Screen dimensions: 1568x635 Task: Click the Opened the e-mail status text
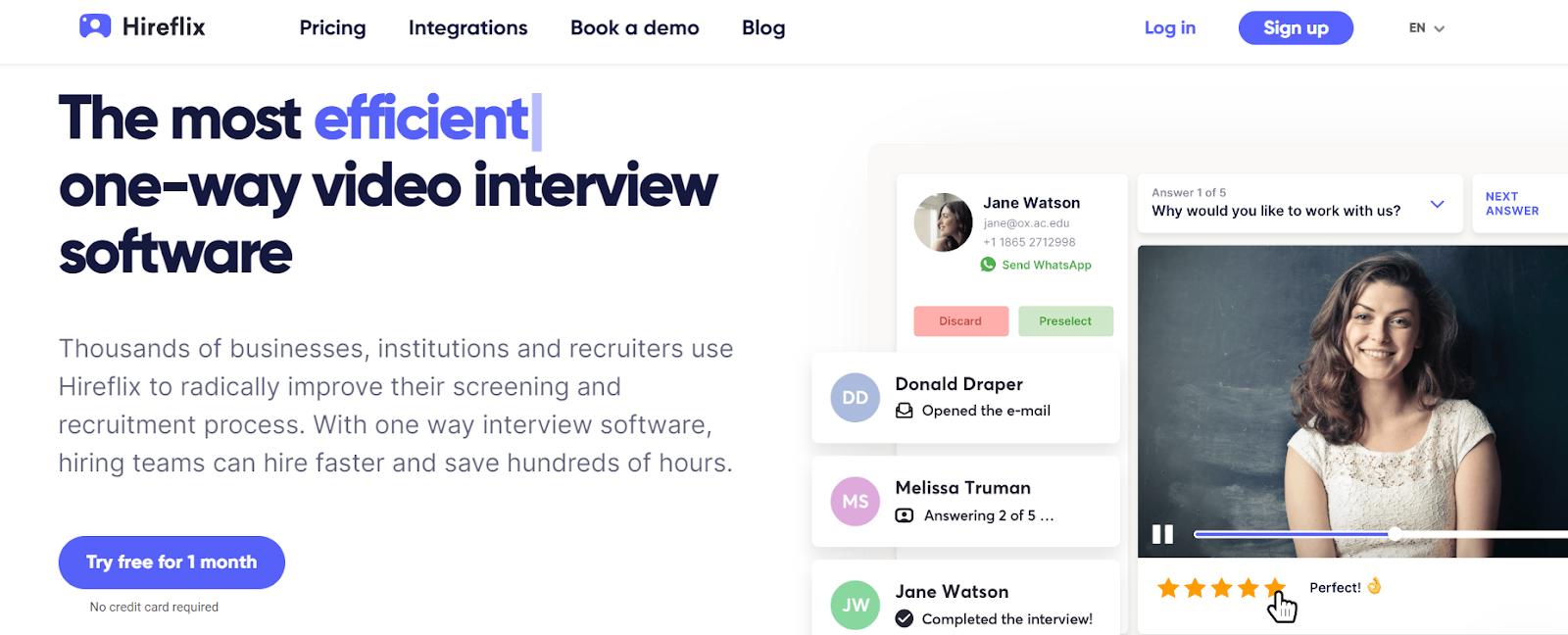click(x=986, y=411)
